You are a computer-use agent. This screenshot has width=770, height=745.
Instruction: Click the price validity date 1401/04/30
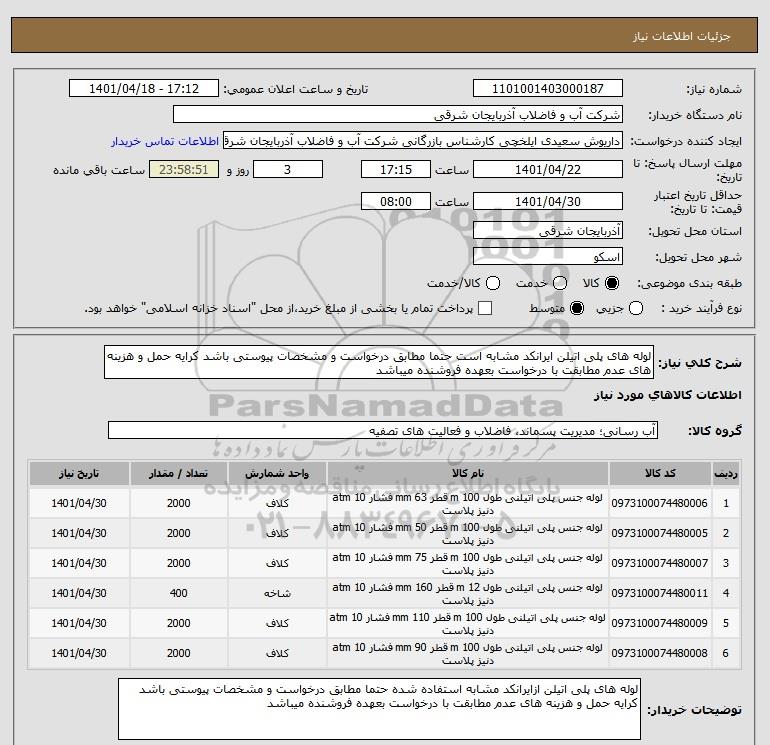click(548, 201)
